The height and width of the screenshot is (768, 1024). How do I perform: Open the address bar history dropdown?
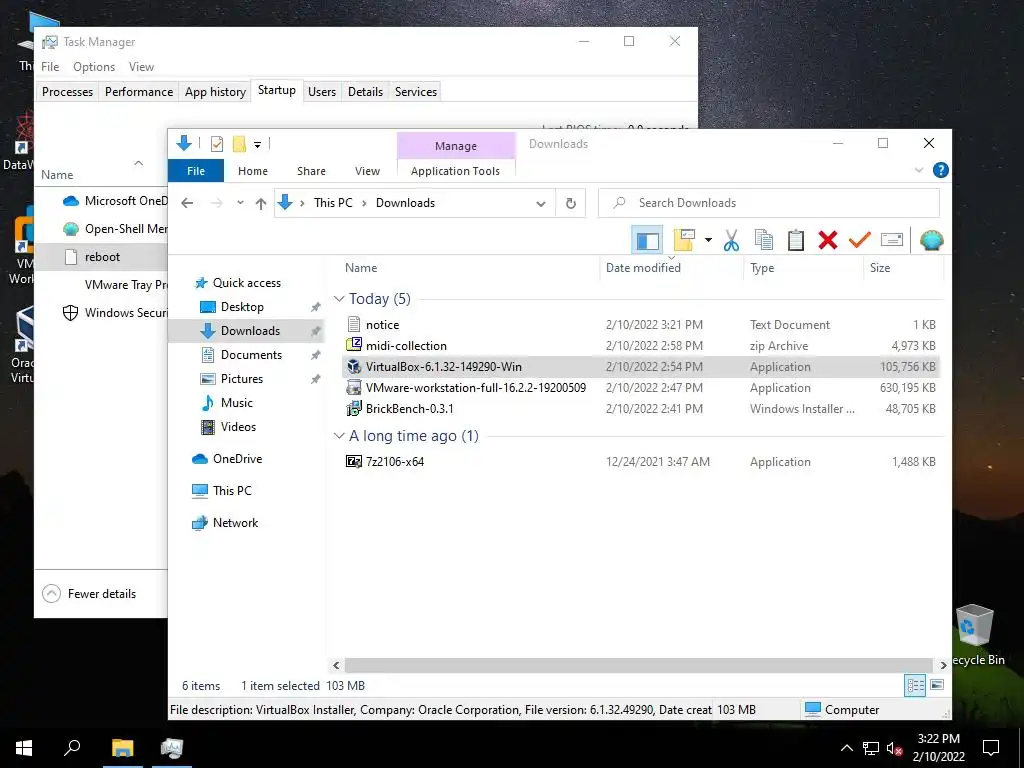pos(541,204)
